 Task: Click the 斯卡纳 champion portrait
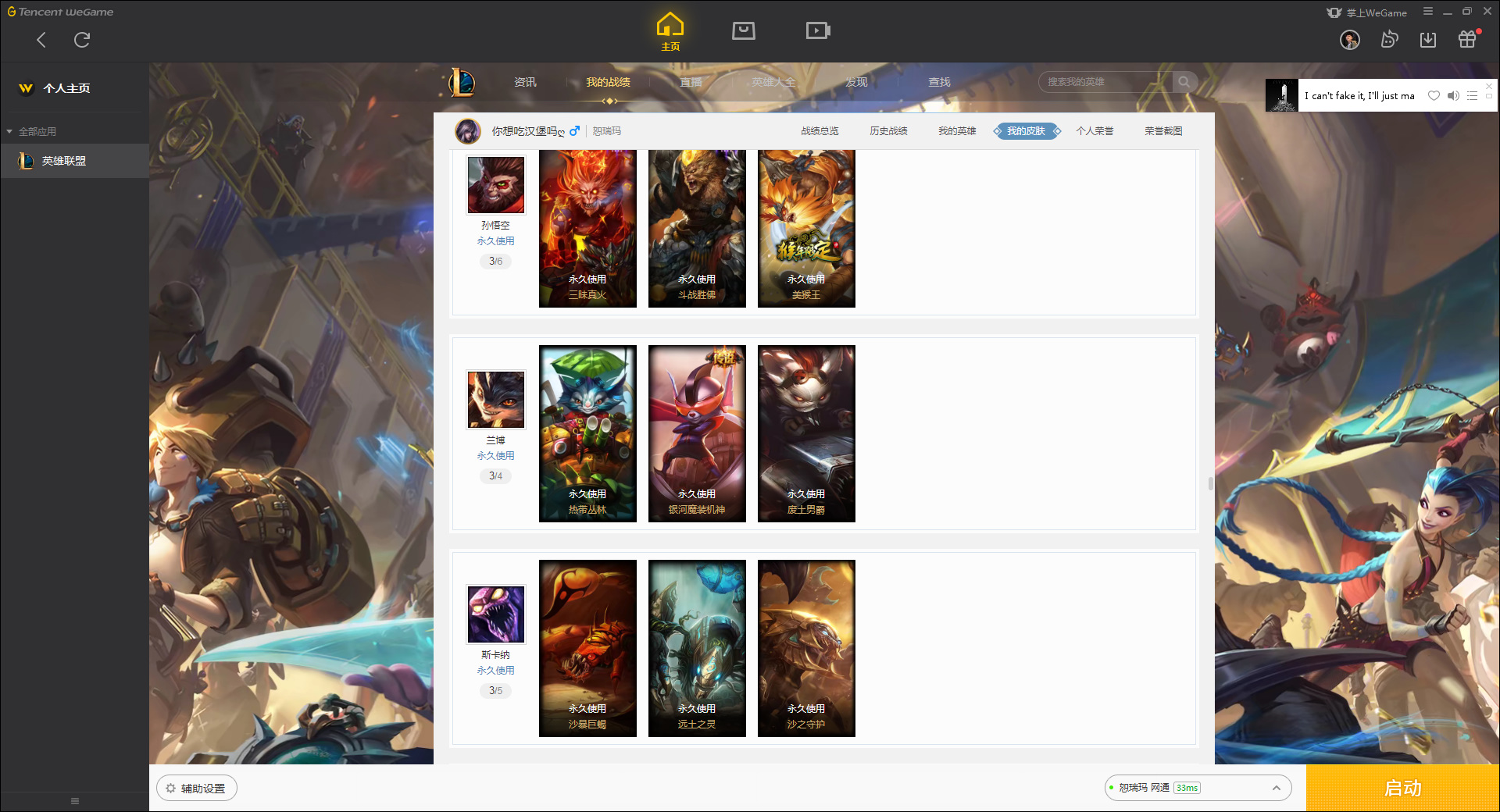point(496,614)
